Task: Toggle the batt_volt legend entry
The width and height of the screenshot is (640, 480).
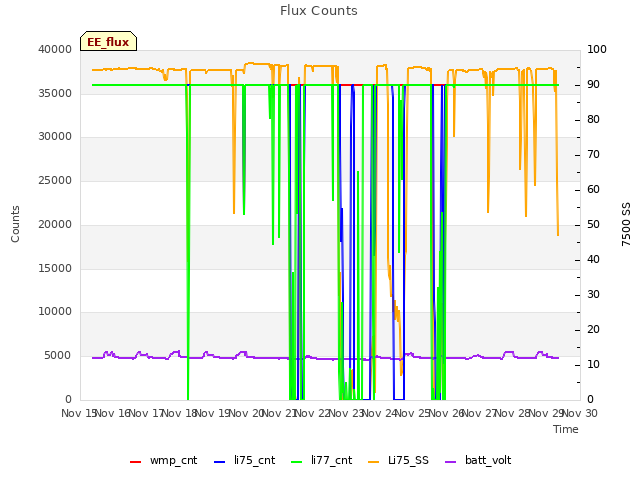Action: click(x=478, y=460)
